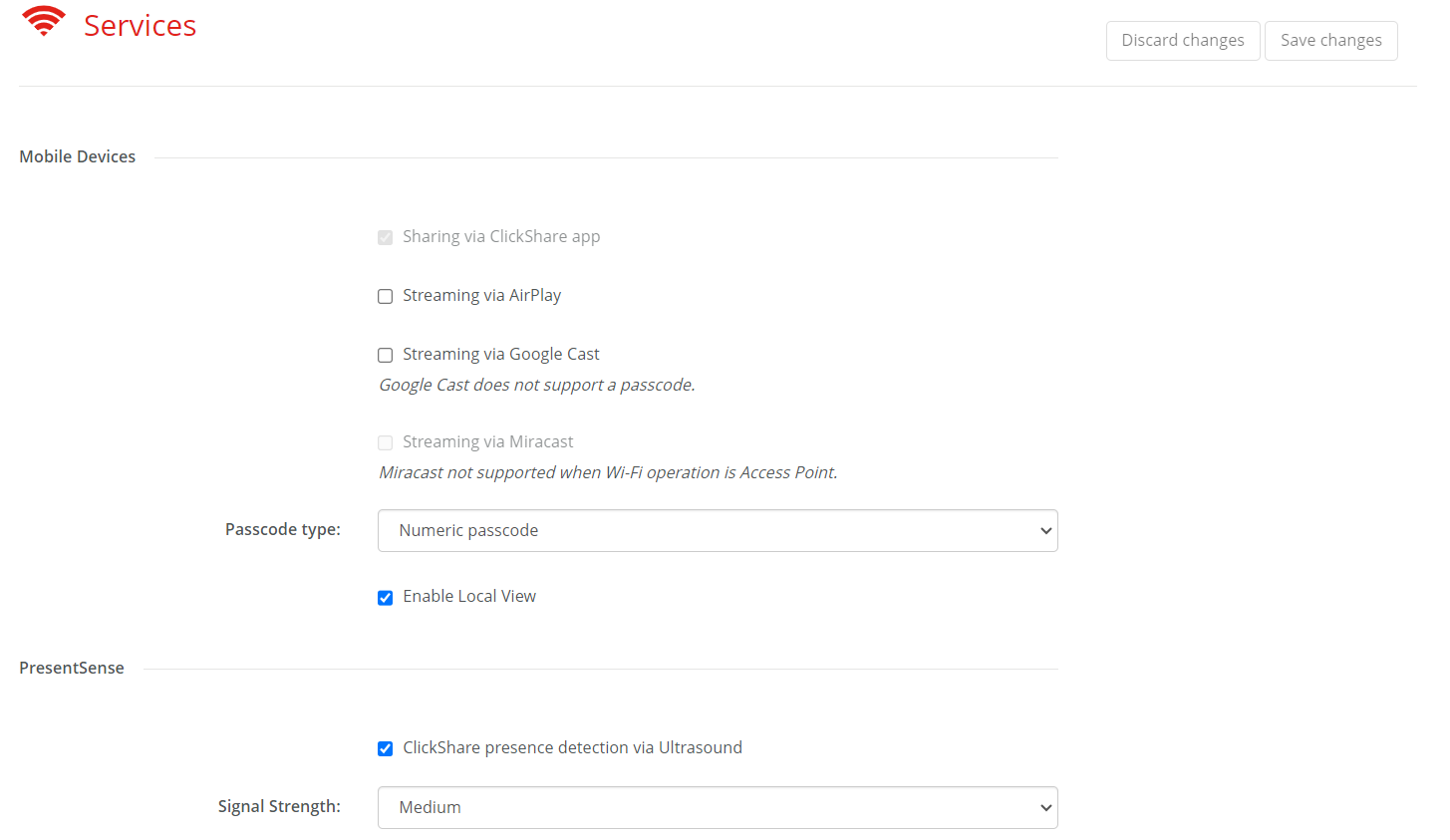
Task: Click the Streaming via AirPlay label
Action: tap(481, 295)
